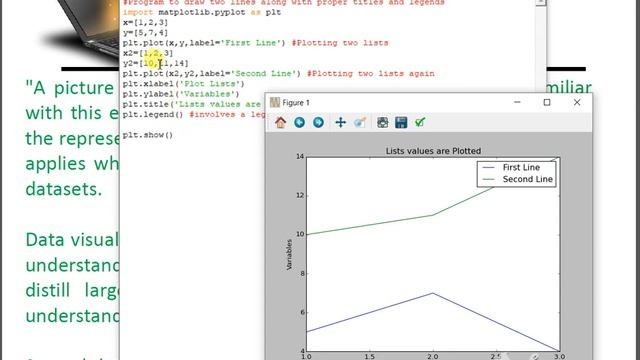Click the plot title 'Lists values are Plotted'
Screen dimensions: 640x360
pyautogui.click(x=433, y=151)
